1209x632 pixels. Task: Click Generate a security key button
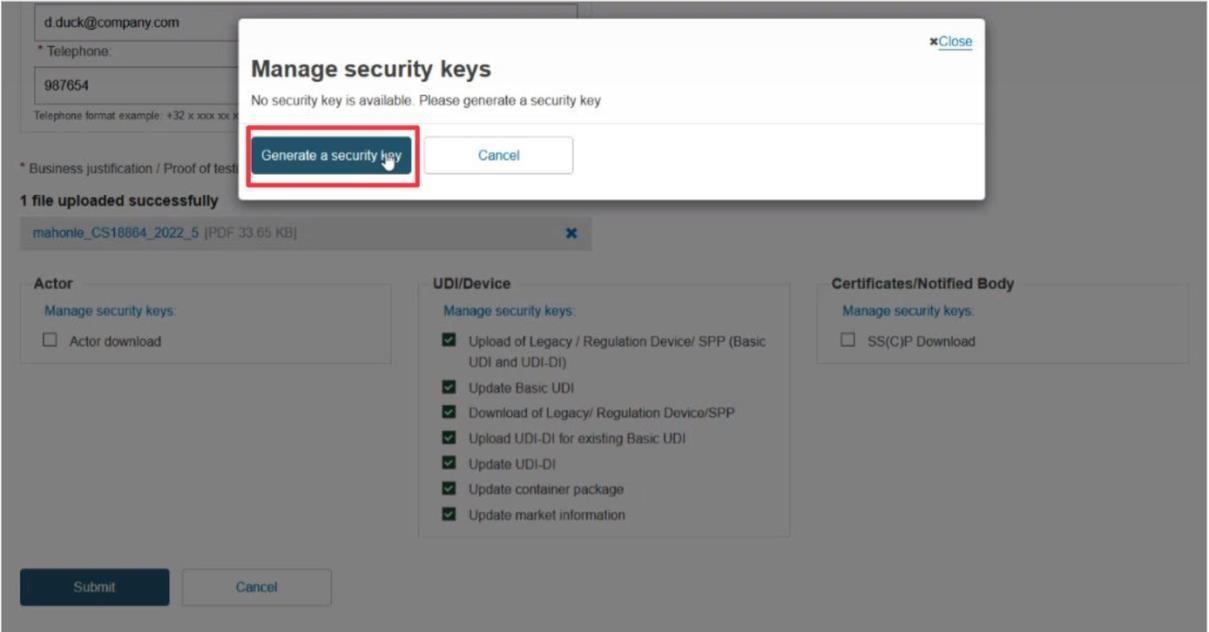click(x=331, y=156)
